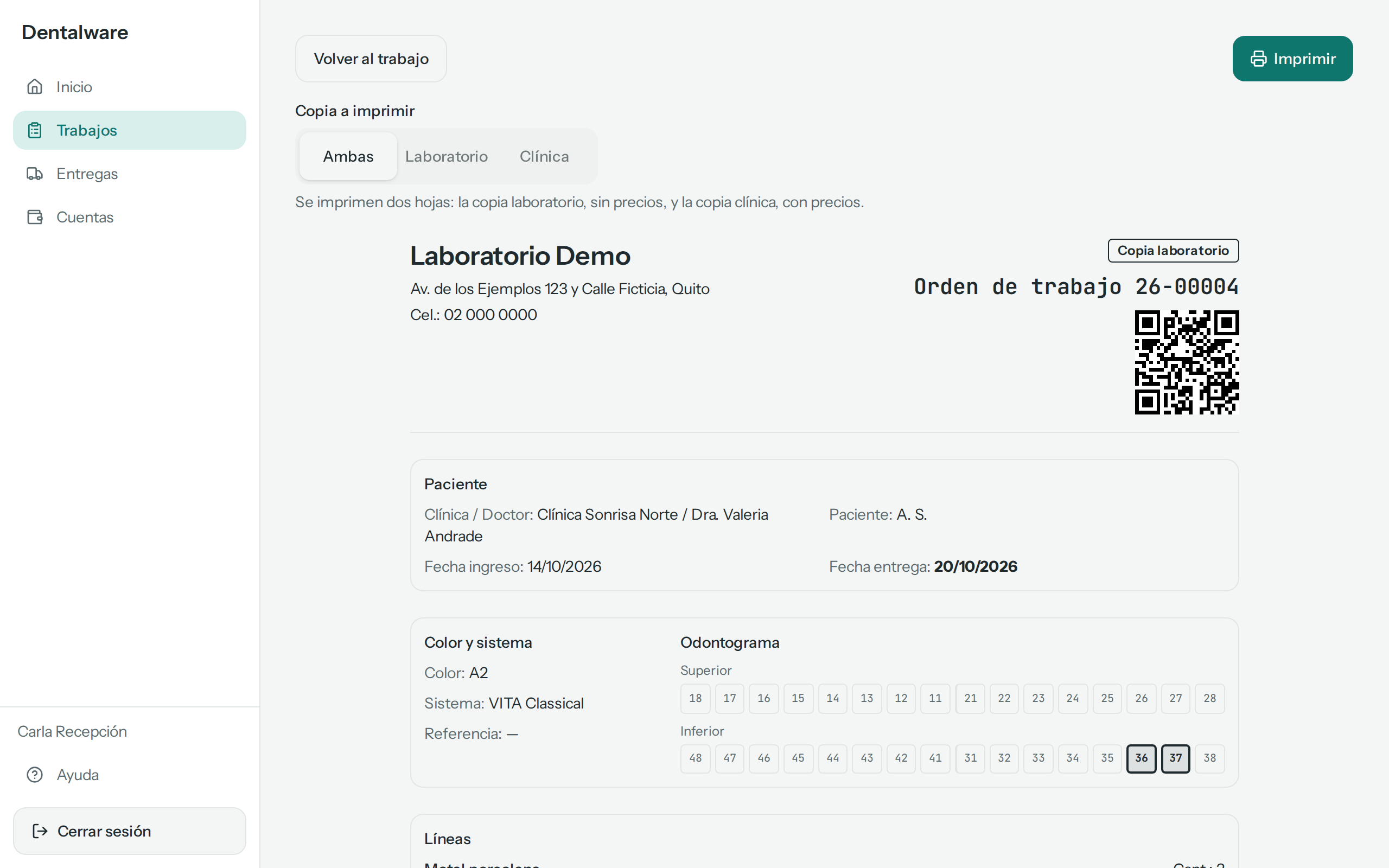Click the Carla Recepción user name
The height and width of the screenshot is (868, 1389).
[72, 731]
